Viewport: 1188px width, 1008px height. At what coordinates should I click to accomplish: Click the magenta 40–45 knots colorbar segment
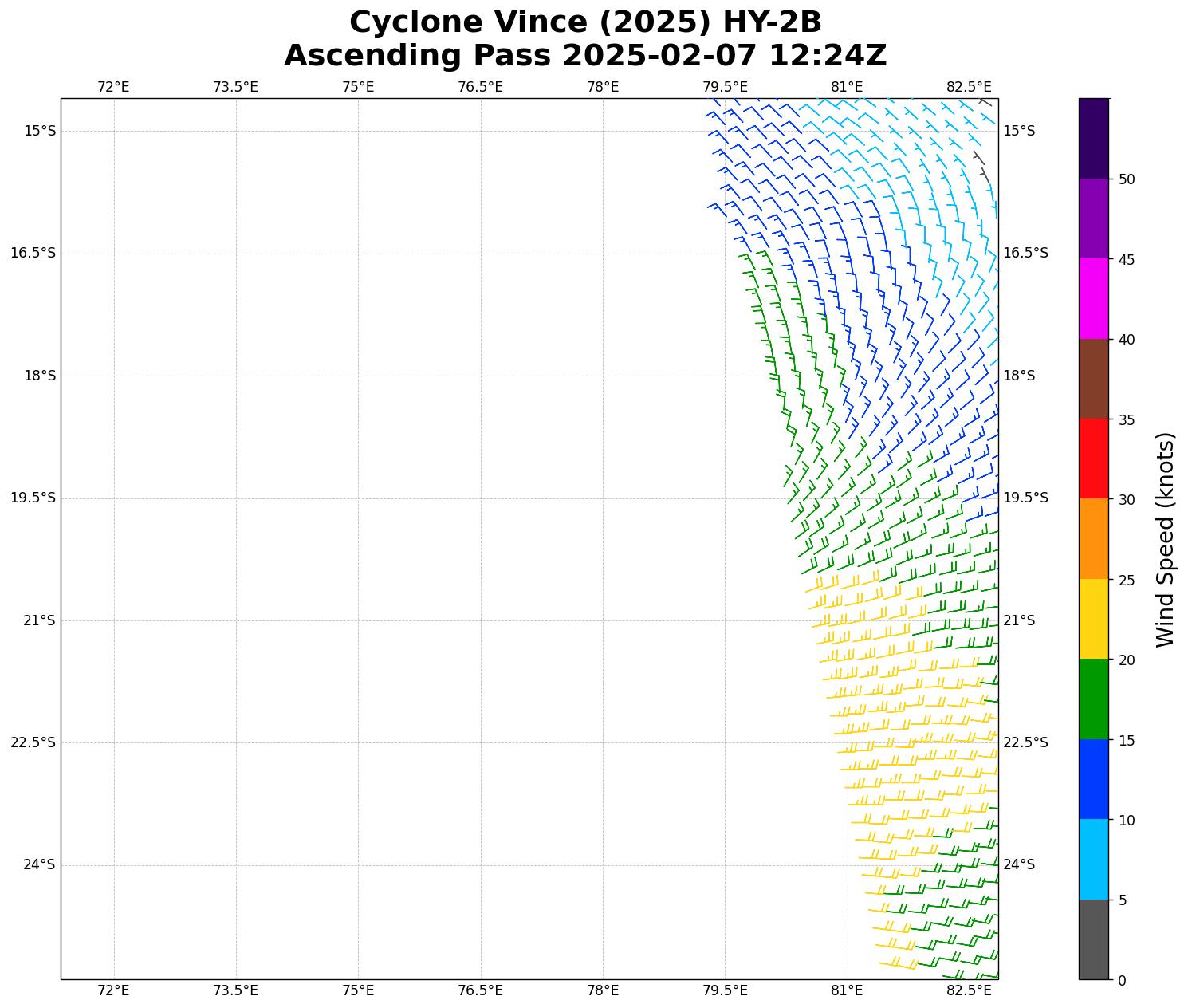(x=1093, y=298)
